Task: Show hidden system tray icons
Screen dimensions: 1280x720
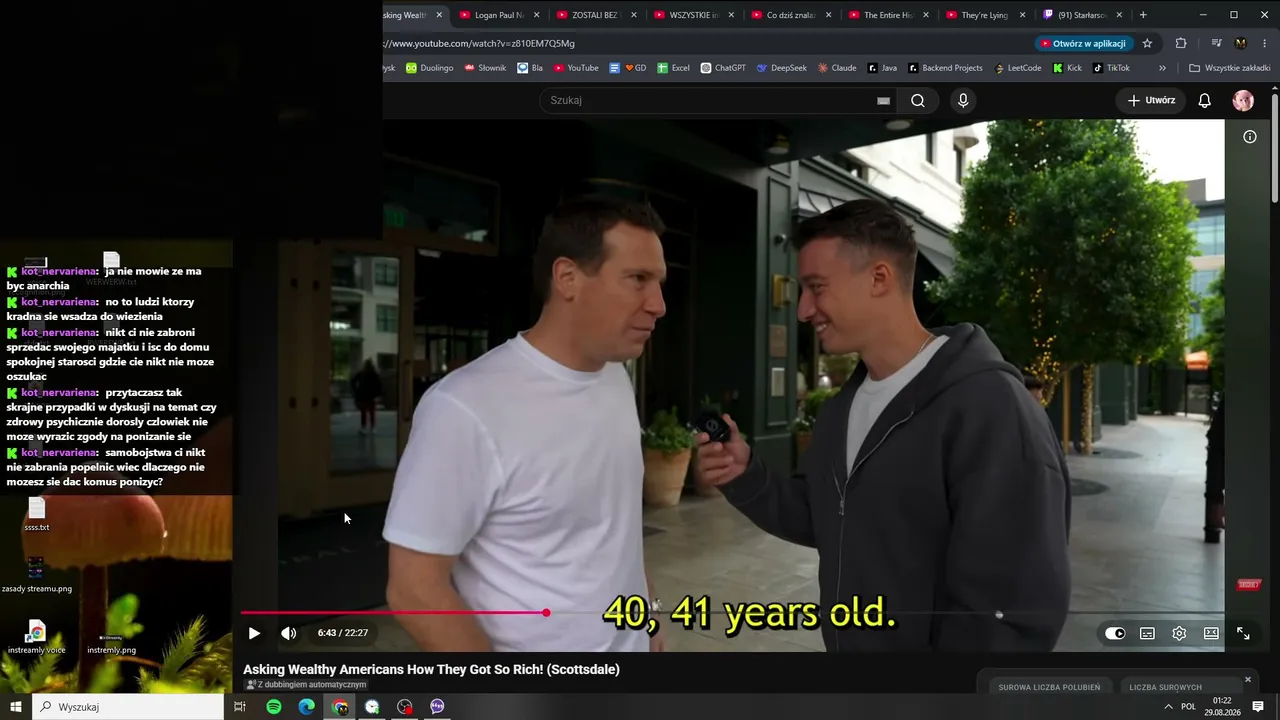Action: point(1168,707)
